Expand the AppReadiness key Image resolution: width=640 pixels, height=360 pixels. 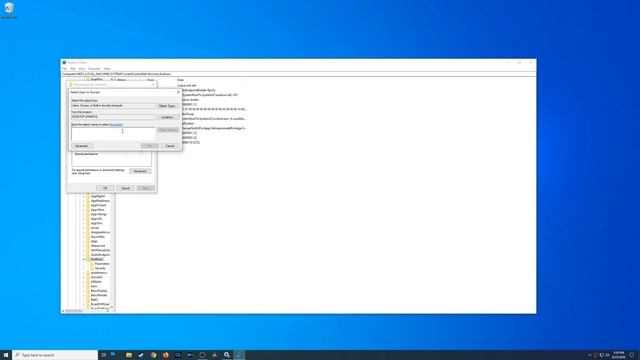coord(84,201)
